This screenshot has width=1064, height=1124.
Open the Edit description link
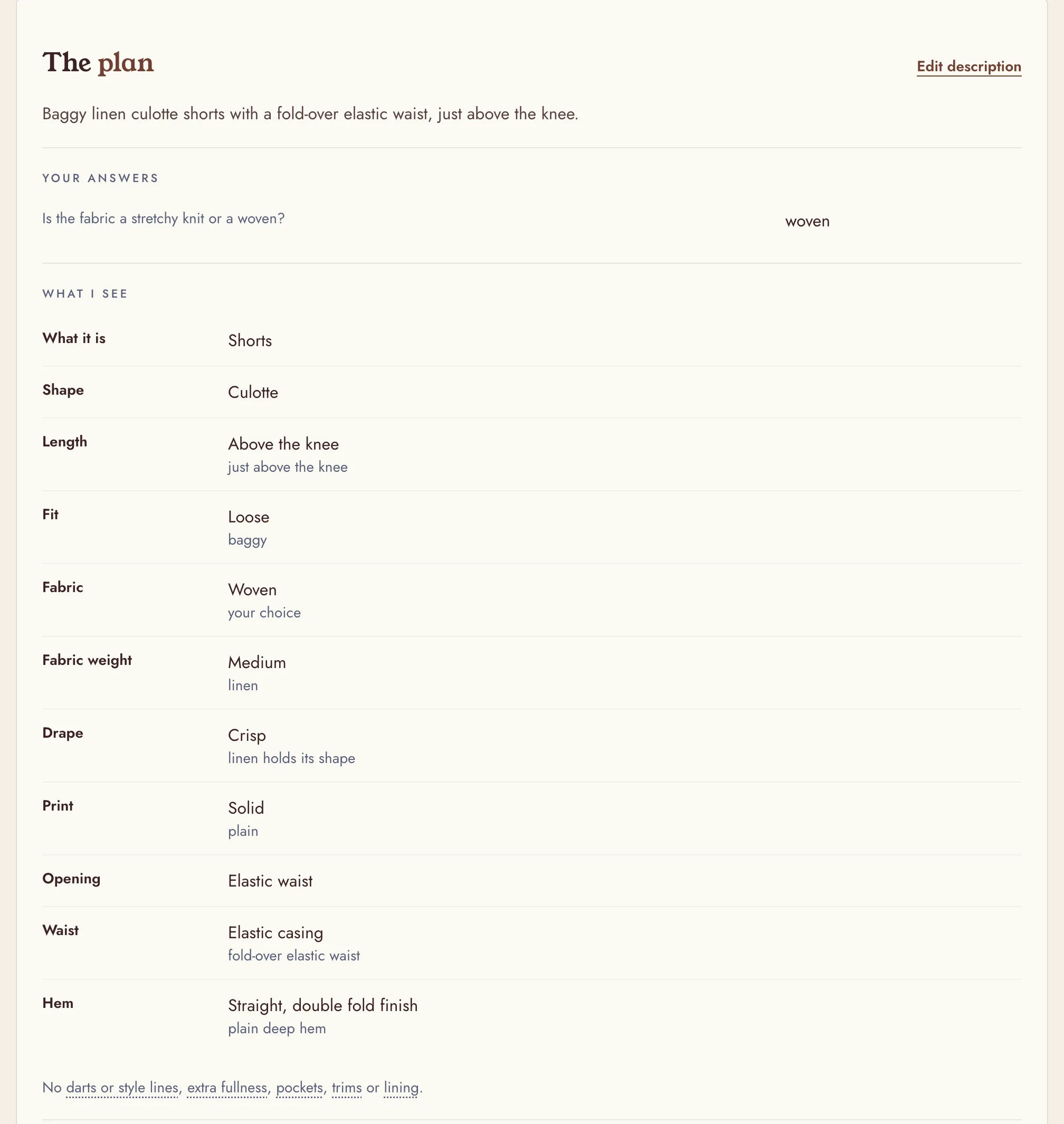(x=968, y=66)
